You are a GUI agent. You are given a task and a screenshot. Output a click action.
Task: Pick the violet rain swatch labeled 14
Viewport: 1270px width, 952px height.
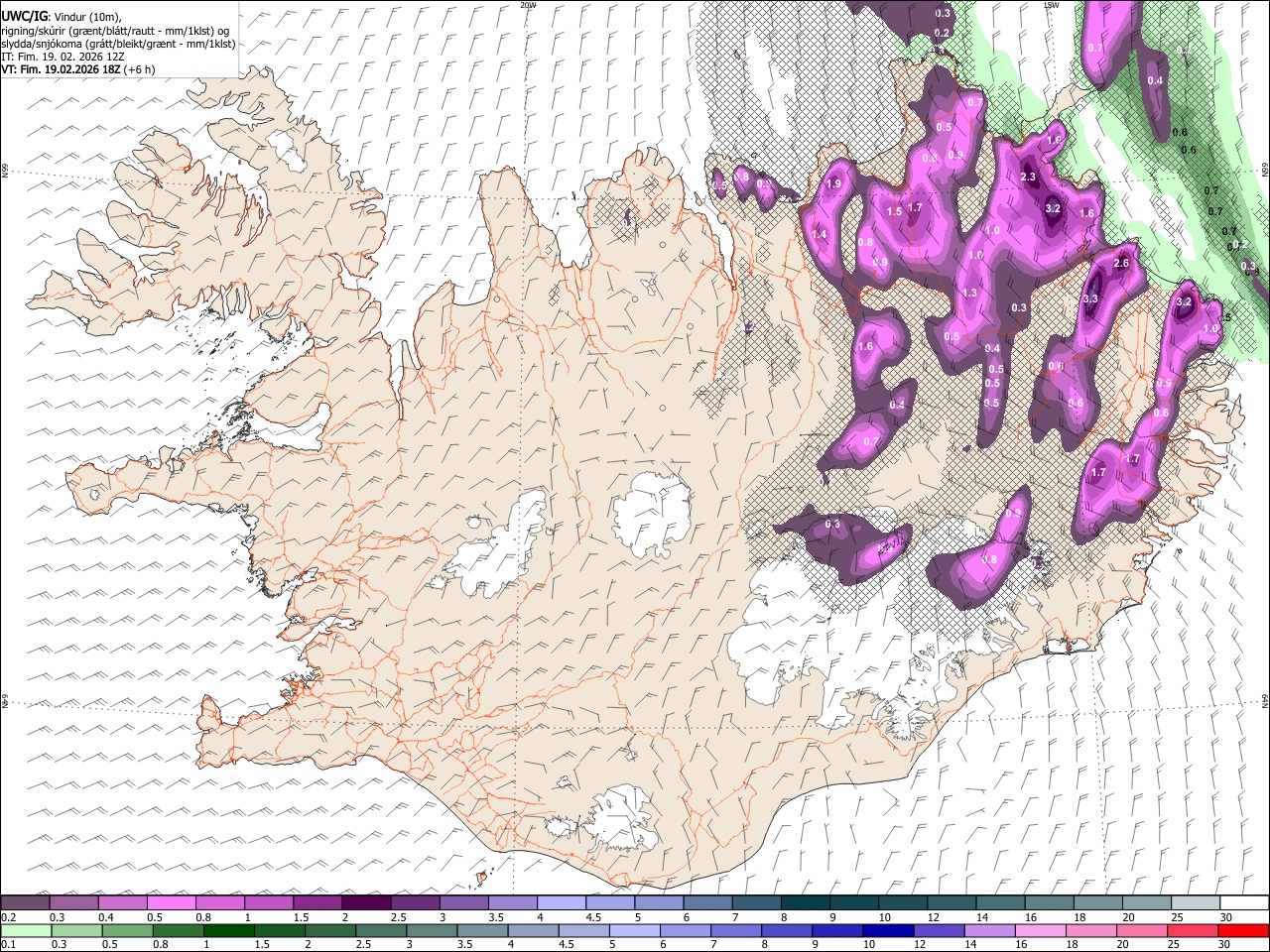989,930
